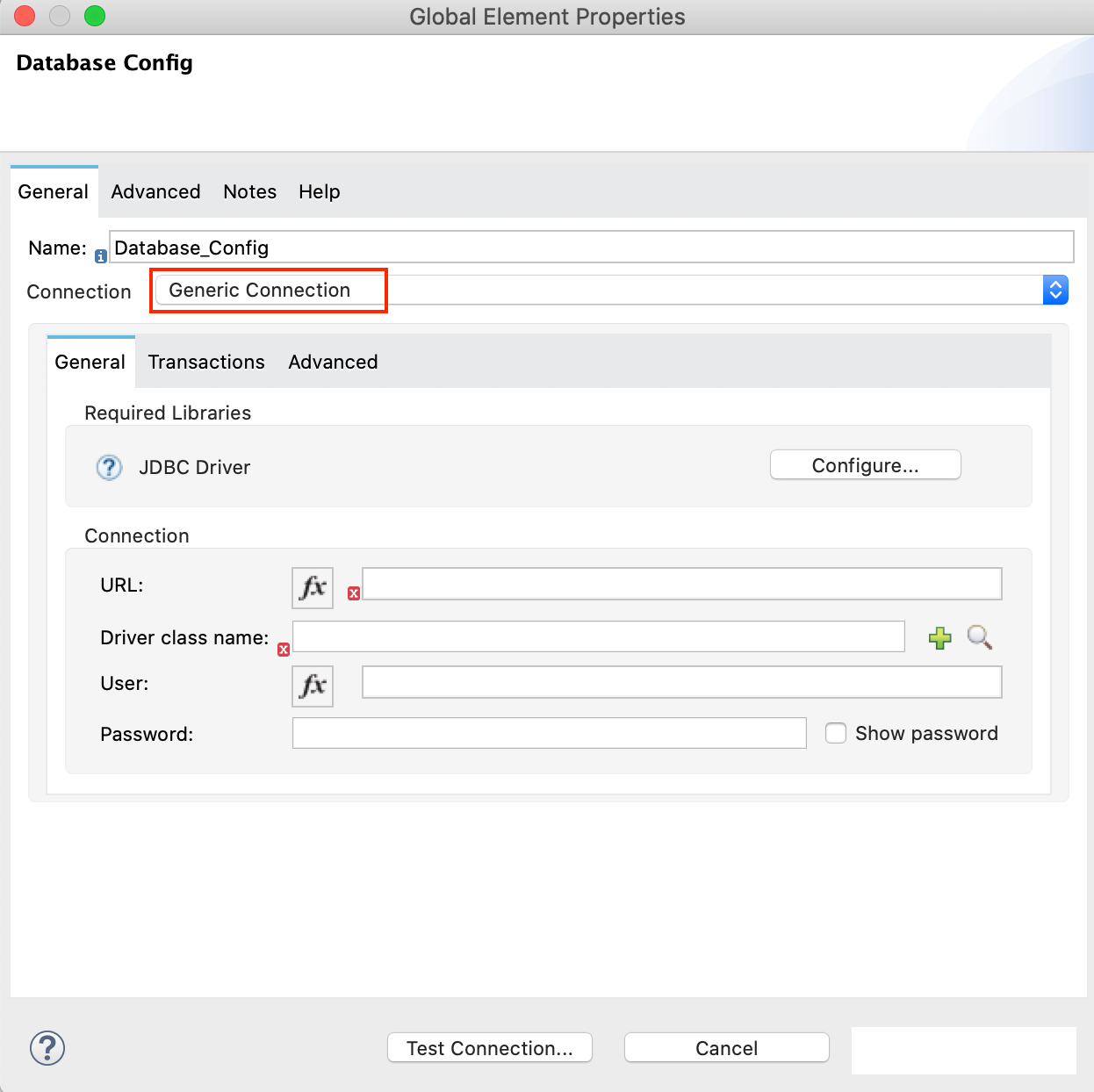Screen dimensions: 1094x1092
Task: Open the Connection type dropdown arrow
Action: [x=1055, y=290]
